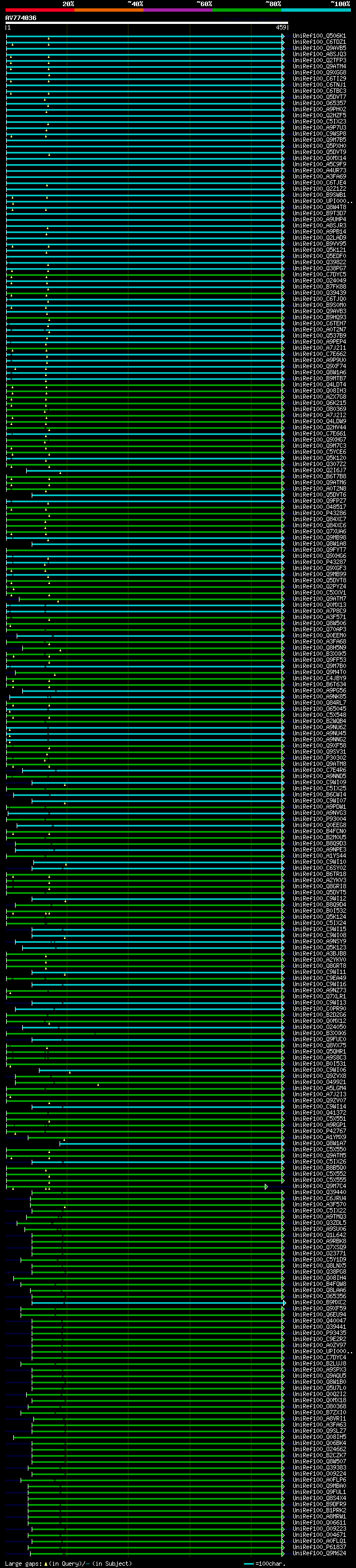Select the orange ~40% identity legend segment
The height and width of the screenshot is (1568, 356).
(109, 10)
